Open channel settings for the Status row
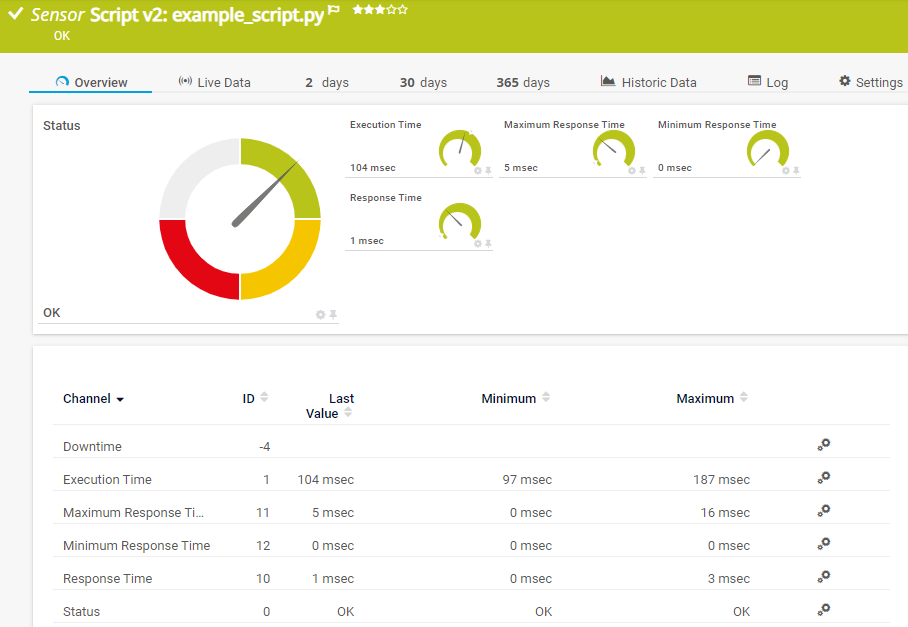Image resolution: width=908 pixels, height=627 pixels. click(x=823, y=609)
